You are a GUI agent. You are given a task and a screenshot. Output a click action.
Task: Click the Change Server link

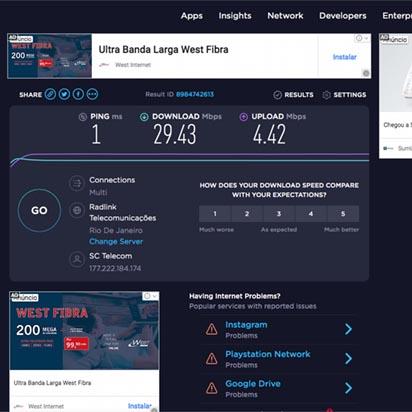[x=116, y=241]
